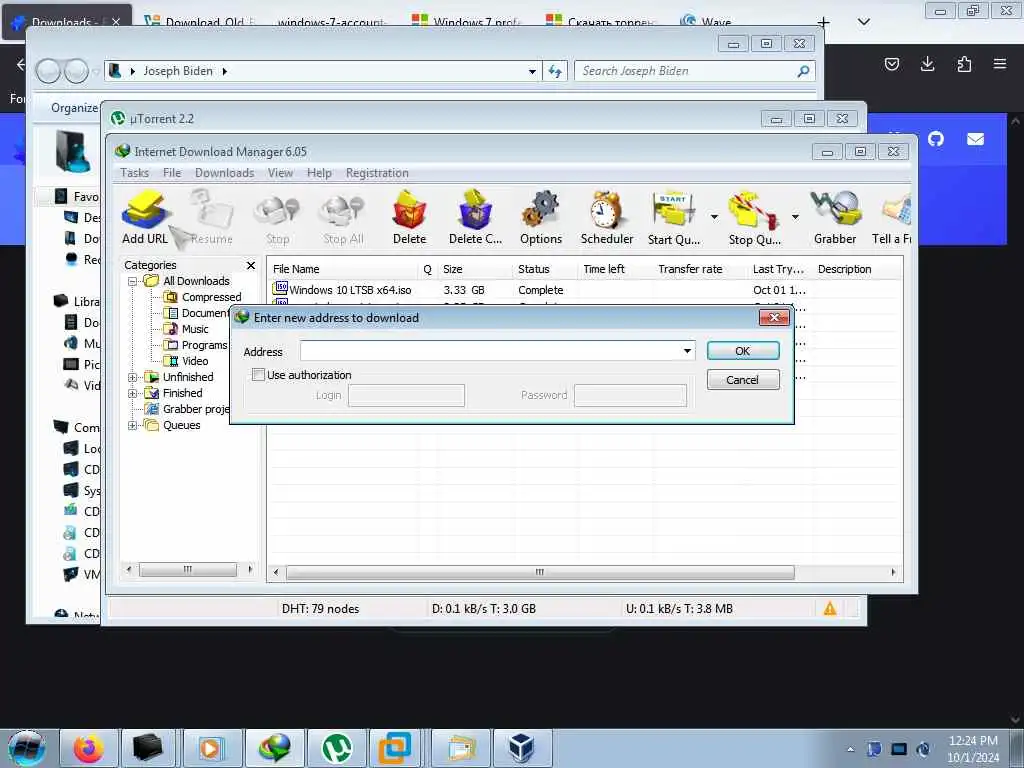Open IDM Options gear icon

(x=541, y=217)
